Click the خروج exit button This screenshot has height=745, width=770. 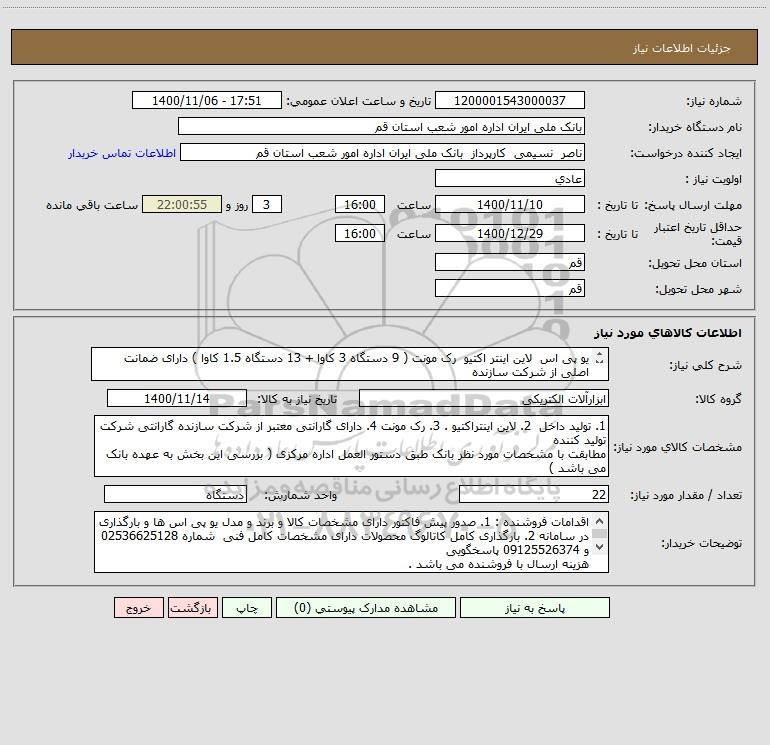[x=138, y=607]
